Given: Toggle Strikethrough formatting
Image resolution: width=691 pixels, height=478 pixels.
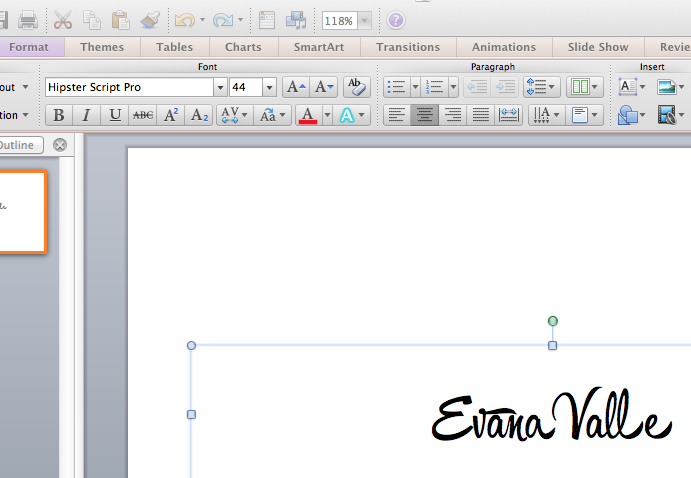Looking at the screenshot, I should click(143, 115).
